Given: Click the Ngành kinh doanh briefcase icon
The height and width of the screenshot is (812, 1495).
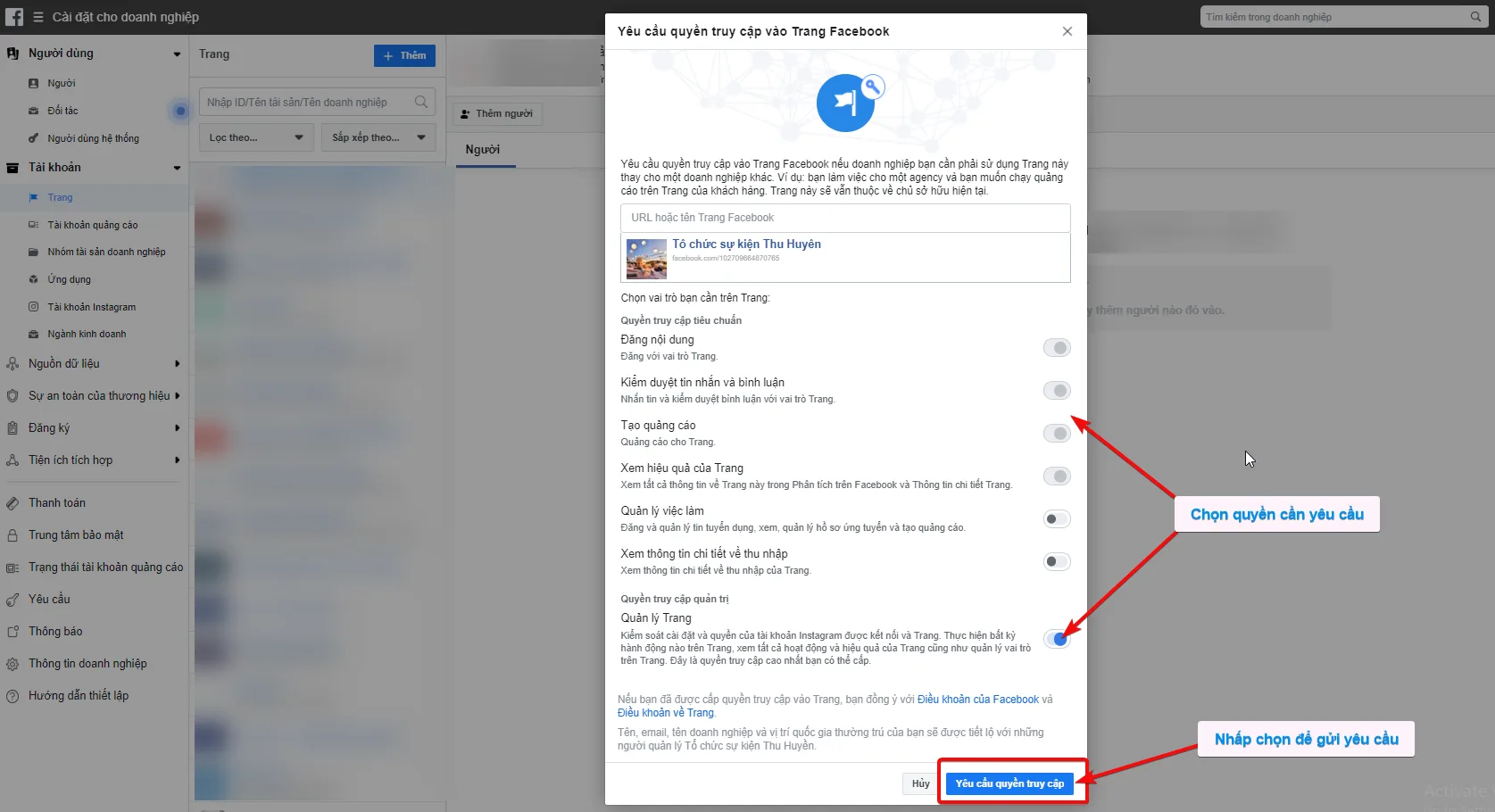Looking at the screenshot, I should pos(34,334).
